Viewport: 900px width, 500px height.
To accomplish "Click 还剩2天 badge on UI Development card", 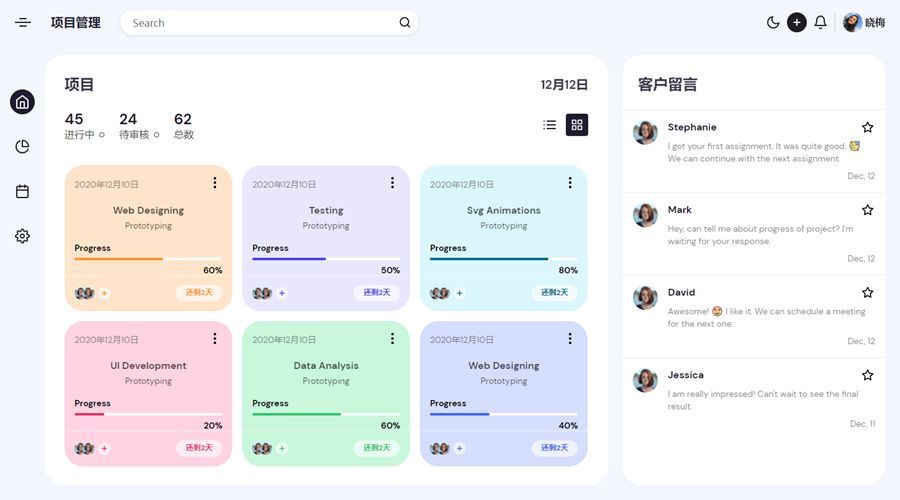I will [198, 448].
